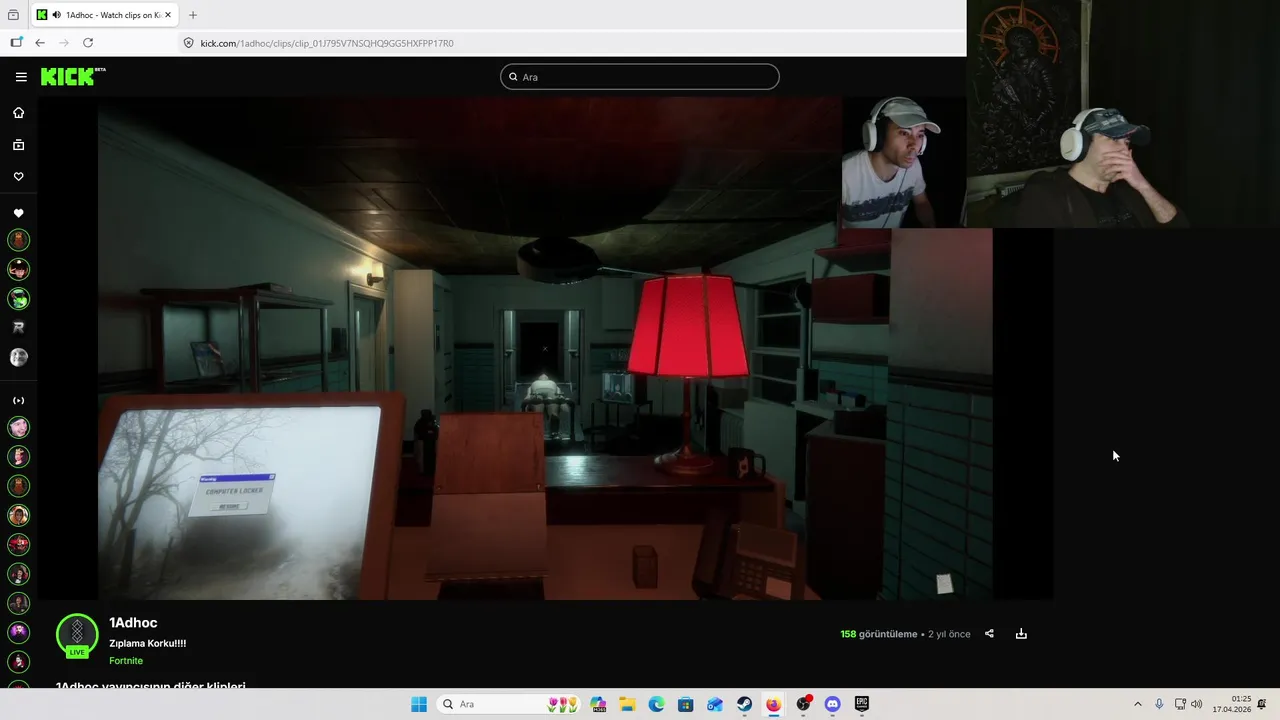Image resolution: width=1280 pixels, height=720 pixels.
Task: Open Discord from the taskbar
Action: click(832, 704)
